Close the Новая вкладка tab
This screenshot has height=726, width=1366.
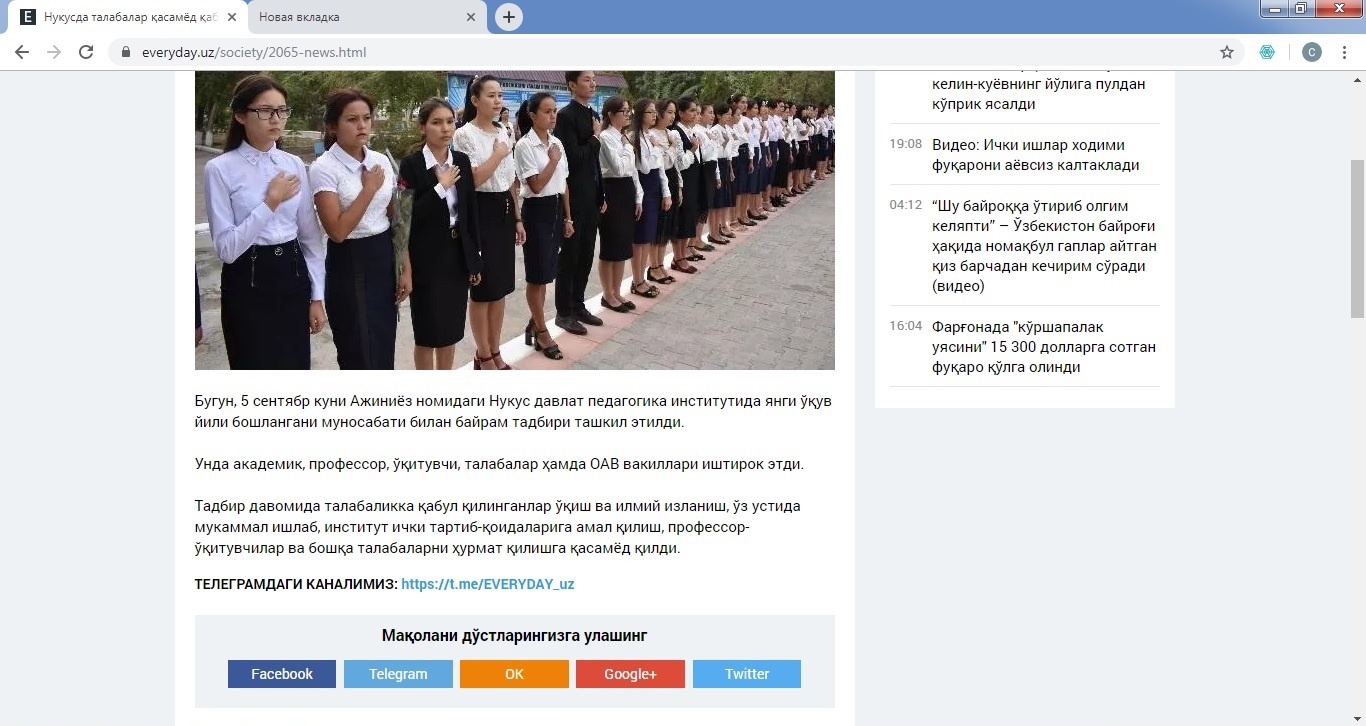tap(472, 17)
